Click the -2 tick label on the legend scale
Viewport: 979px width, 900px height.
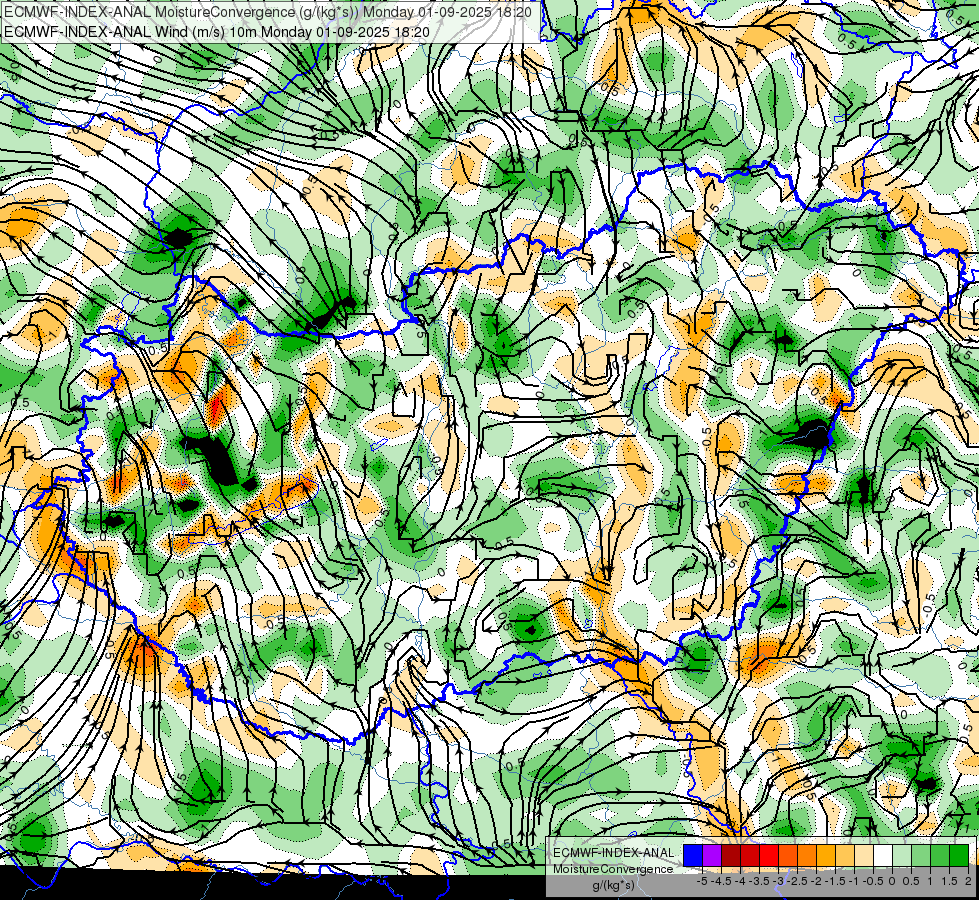click(x=816, y=881)
